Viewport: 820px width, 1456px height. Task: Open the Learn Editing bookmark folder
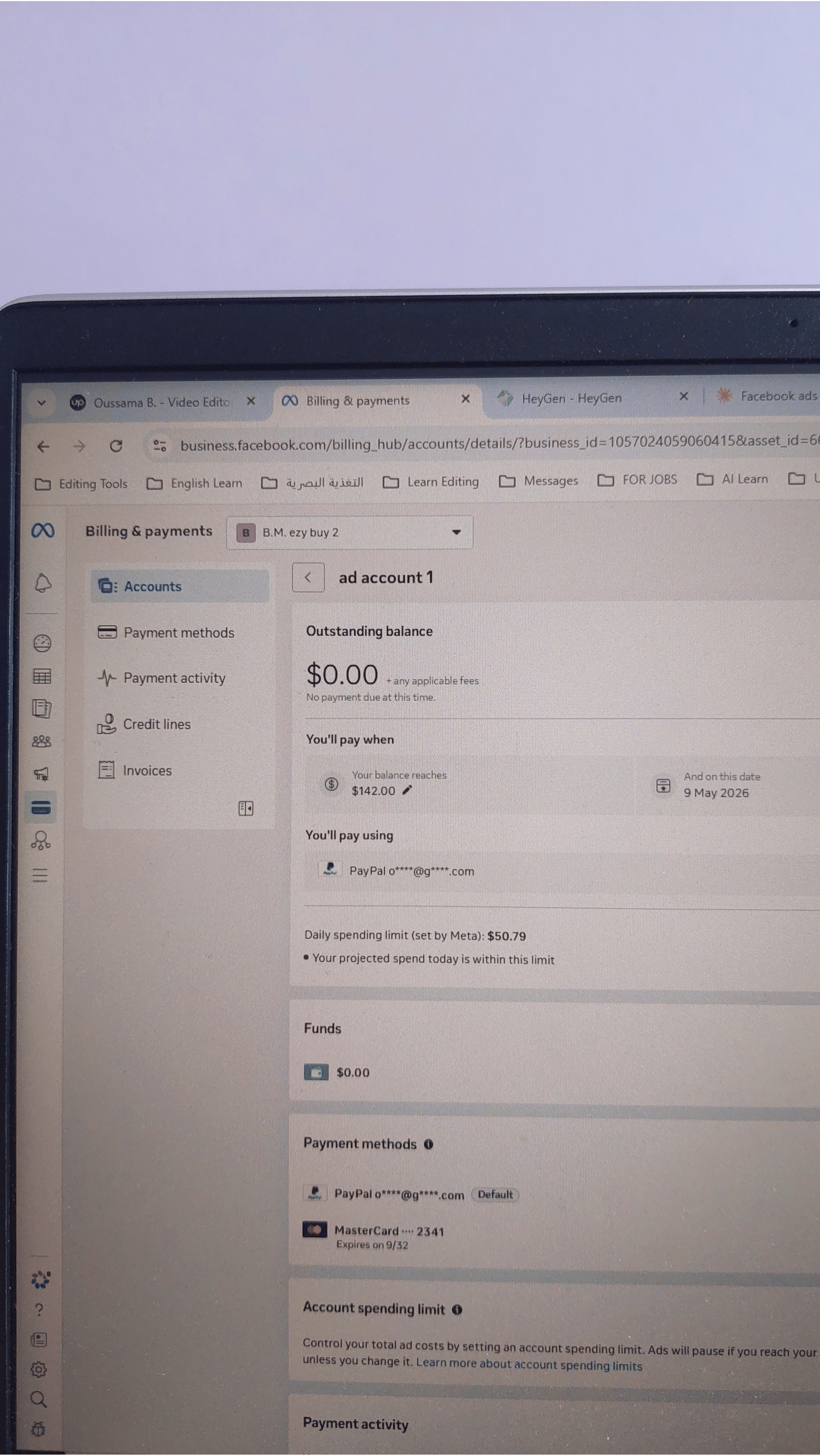[431, 481]
